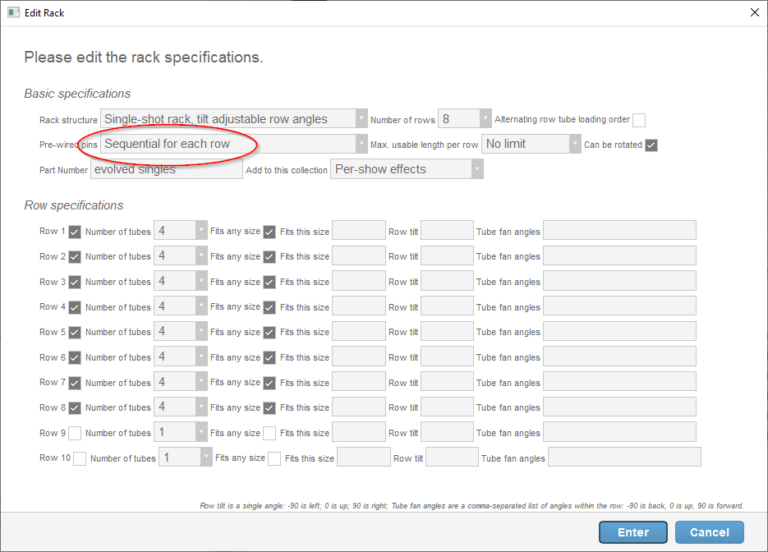The width and height of the screenshot is (768, 552).
Task: Enable Alternating row tube loading order
Action: pyautogui.click(x=639, y=120)
